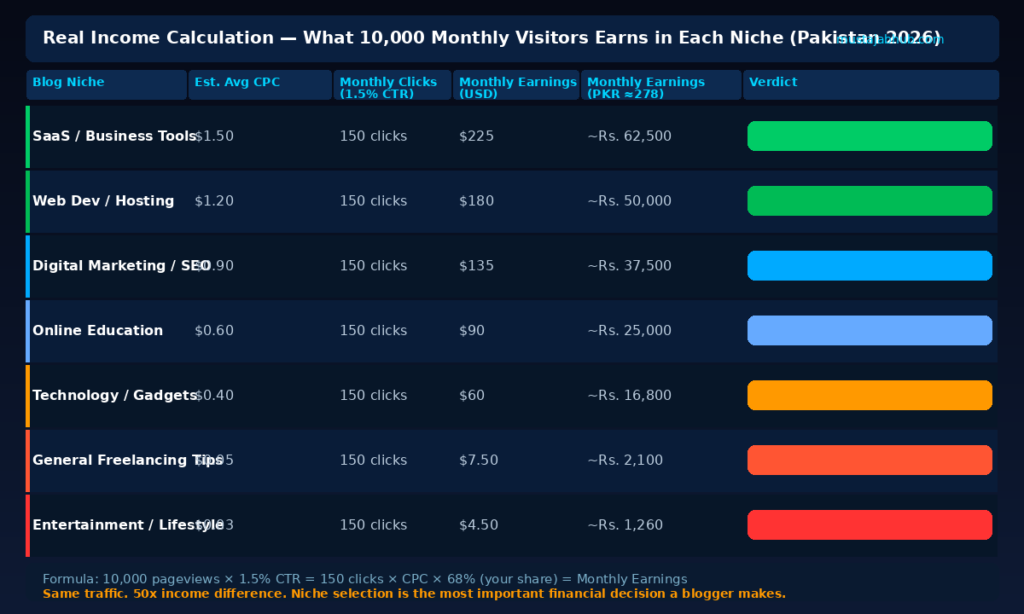
Task: Click the green verdict bar for SaaS
Action: (870, 136)
